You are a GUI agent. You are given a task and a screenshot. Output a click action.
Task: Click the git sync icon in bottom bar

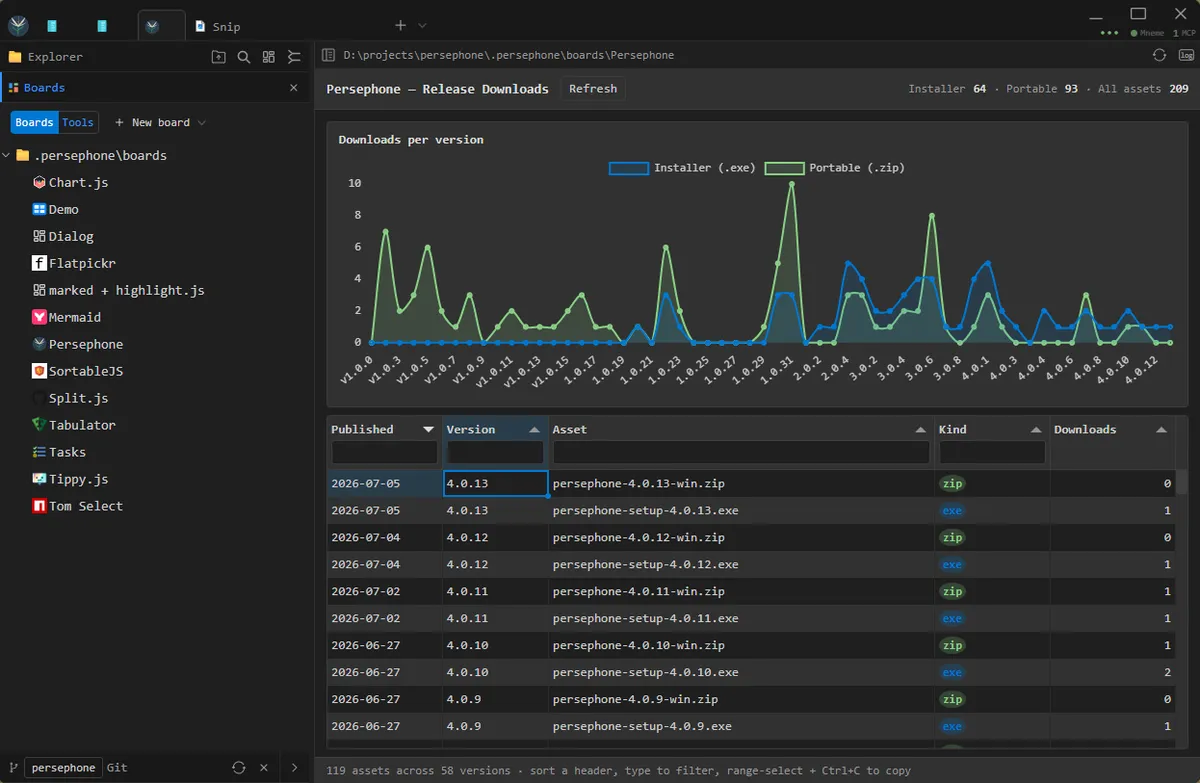pyautogui.click(x=239, y=767)
